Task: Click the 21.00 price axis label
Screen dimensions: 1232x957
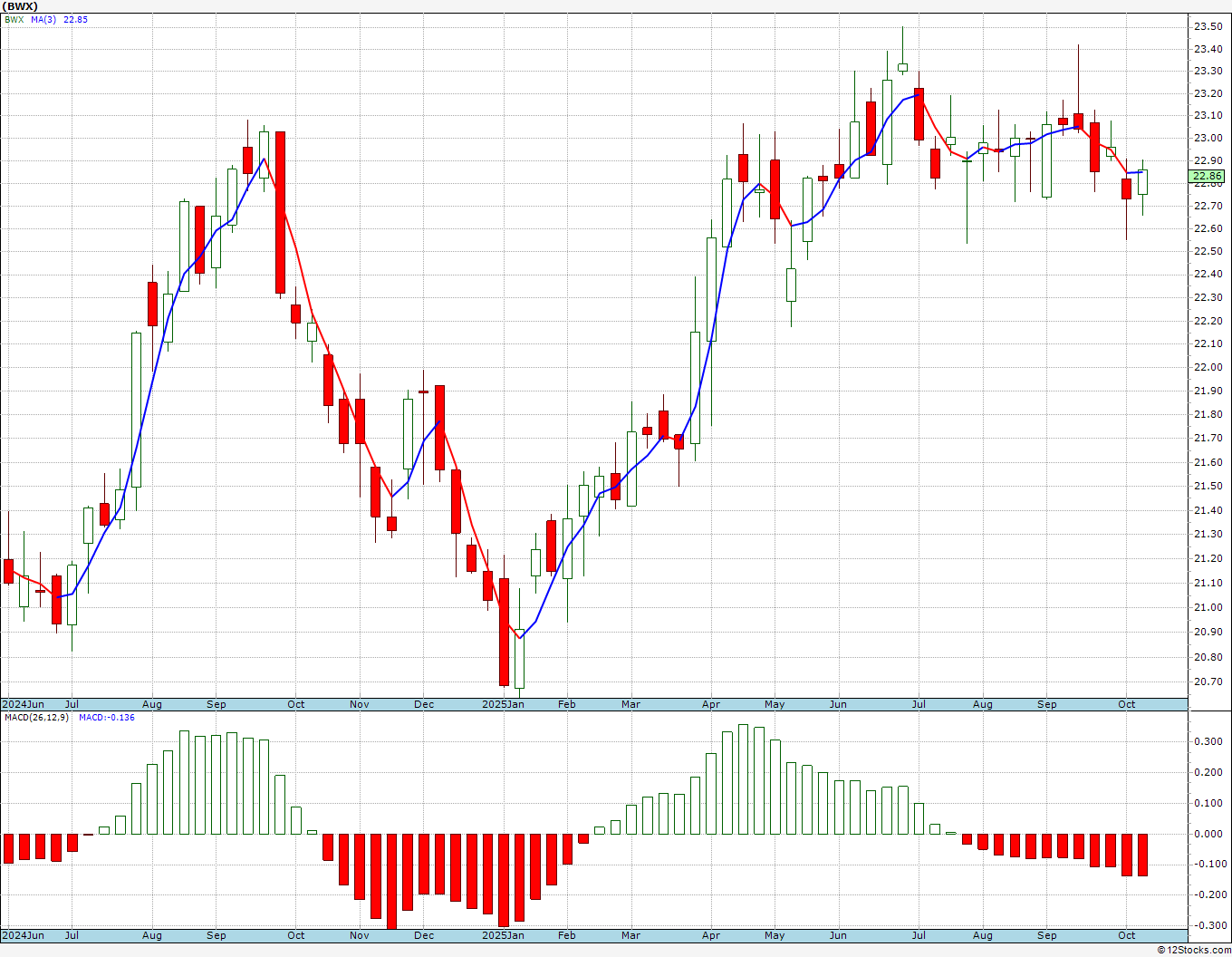Action: [x=1208, y=607]
